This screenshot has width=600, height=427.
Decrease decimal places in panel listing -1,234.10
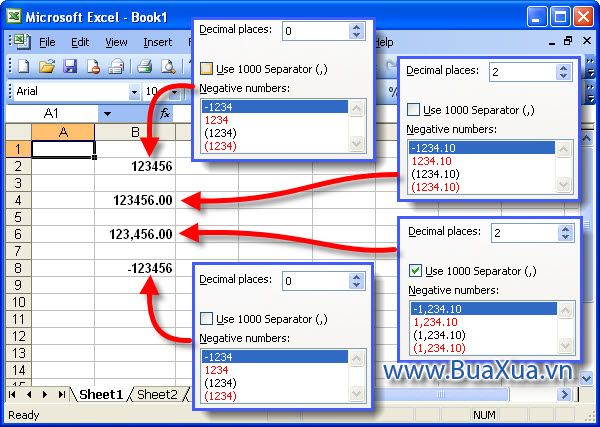(x=565, y=236)
